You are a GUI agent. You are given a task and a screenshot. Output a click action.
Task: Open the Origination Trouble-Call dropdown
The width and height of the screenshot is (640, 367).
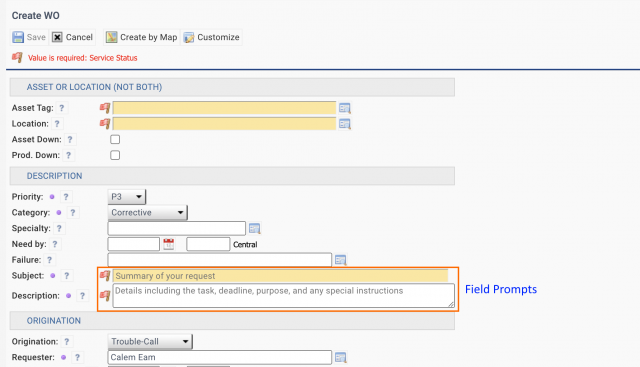pos(150,342)
